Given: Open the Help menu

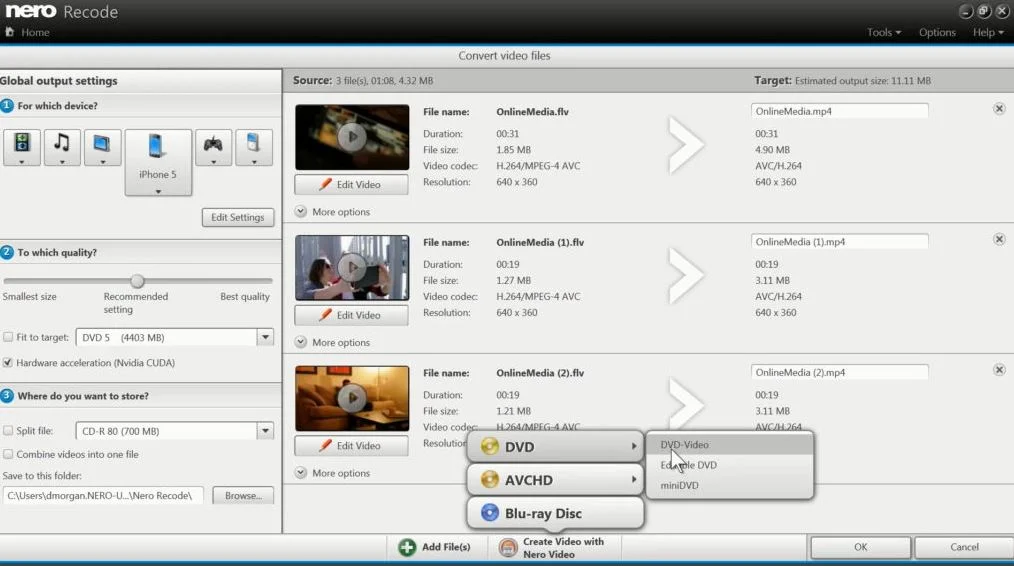Looking at the screenshot, I should (988, 32).
